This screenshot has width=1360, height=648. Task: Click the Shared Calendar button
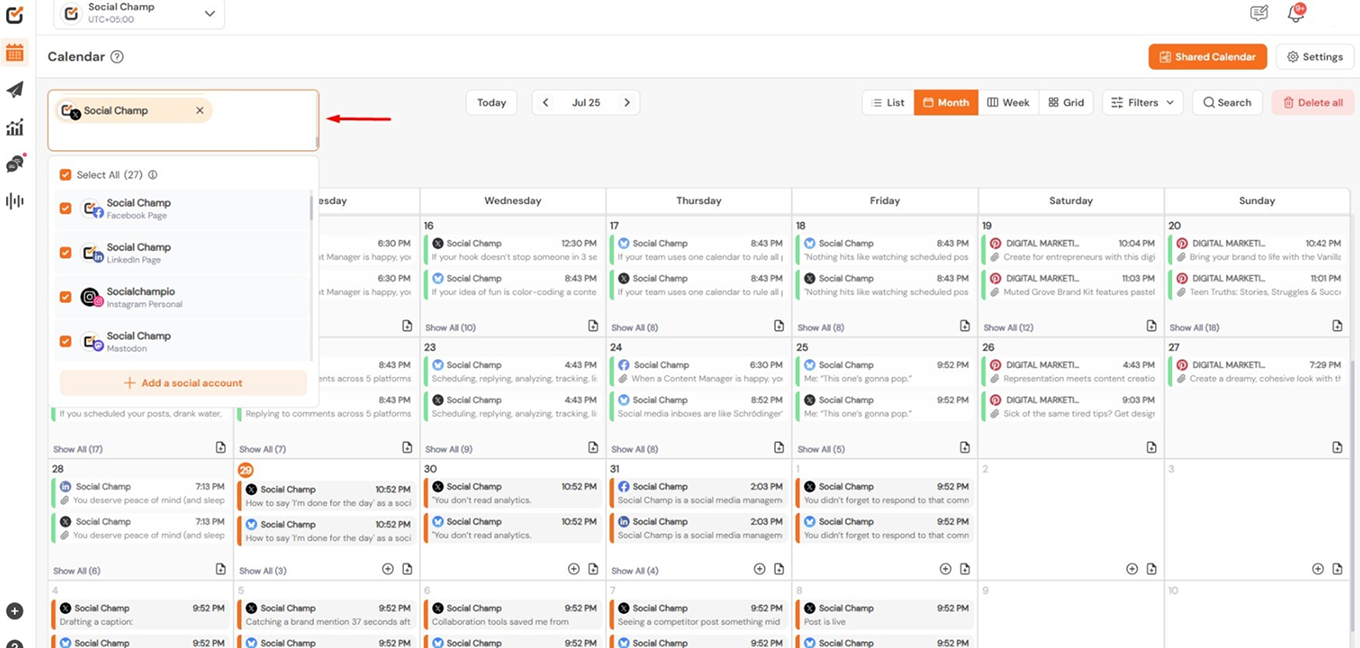click(1207, 57)
